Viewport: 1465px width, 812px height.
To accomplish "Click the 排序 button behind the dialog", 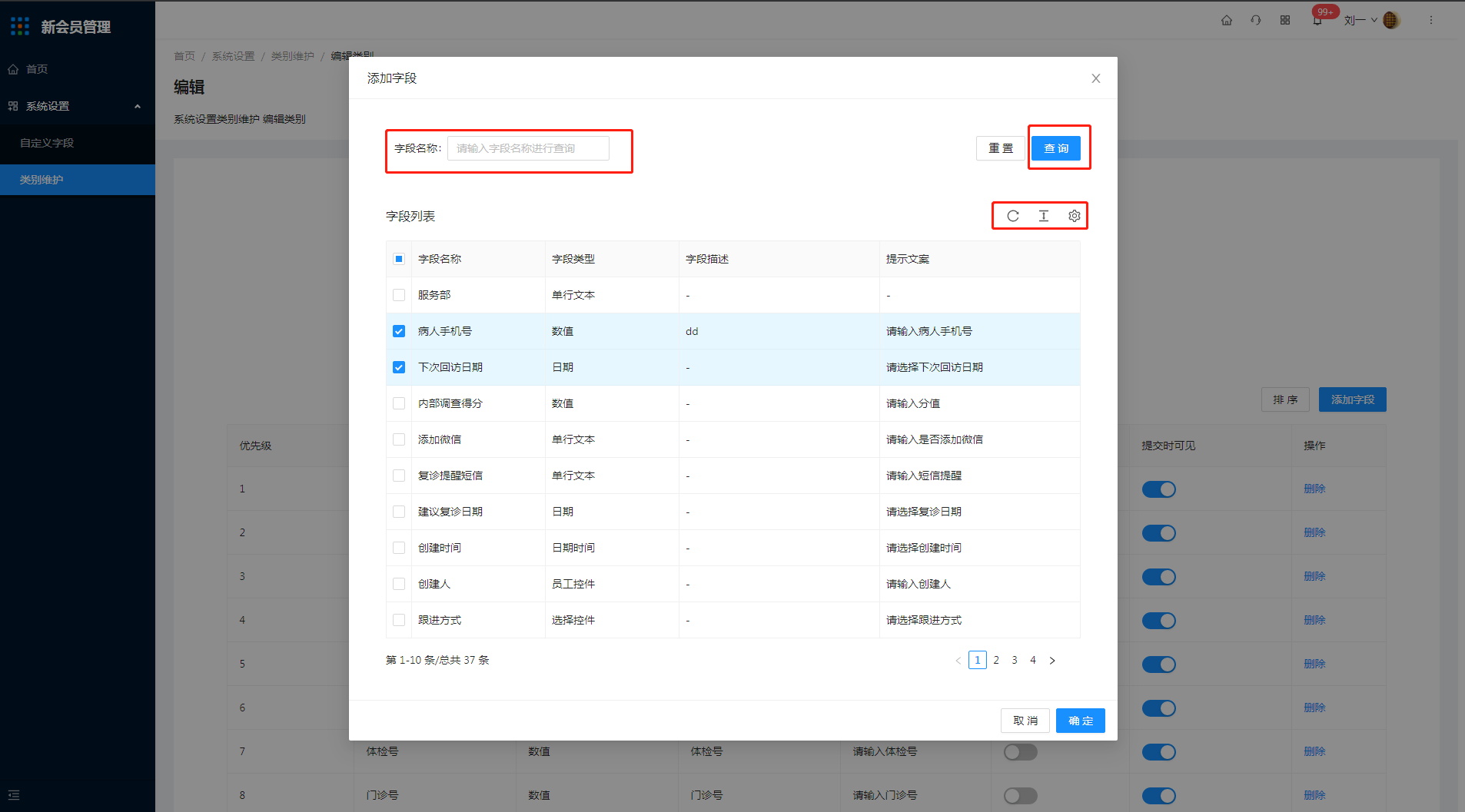I will pos(1285,399).
